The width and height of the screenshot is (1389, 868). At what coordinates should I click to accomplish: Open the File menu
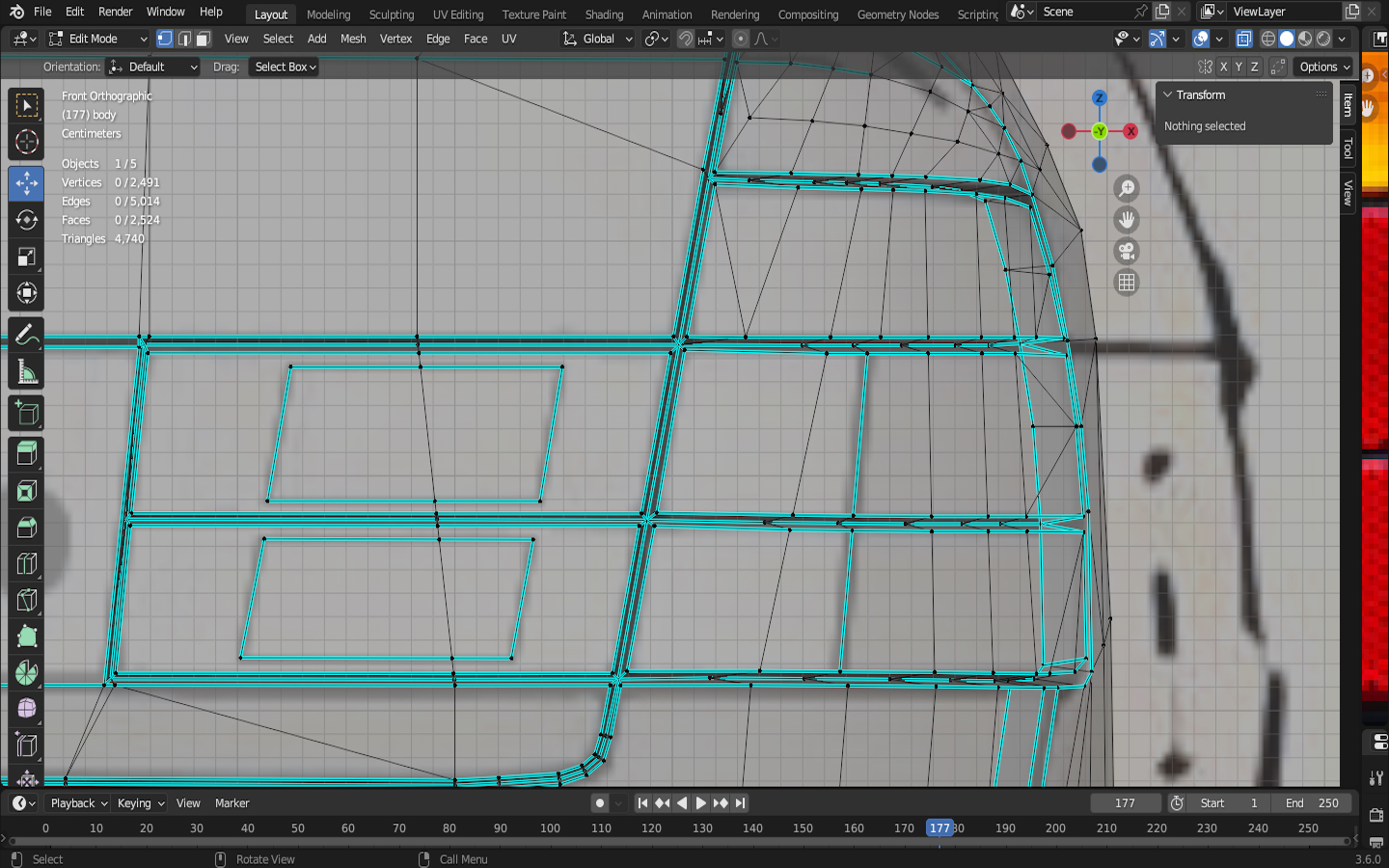[x=42, y=12]
